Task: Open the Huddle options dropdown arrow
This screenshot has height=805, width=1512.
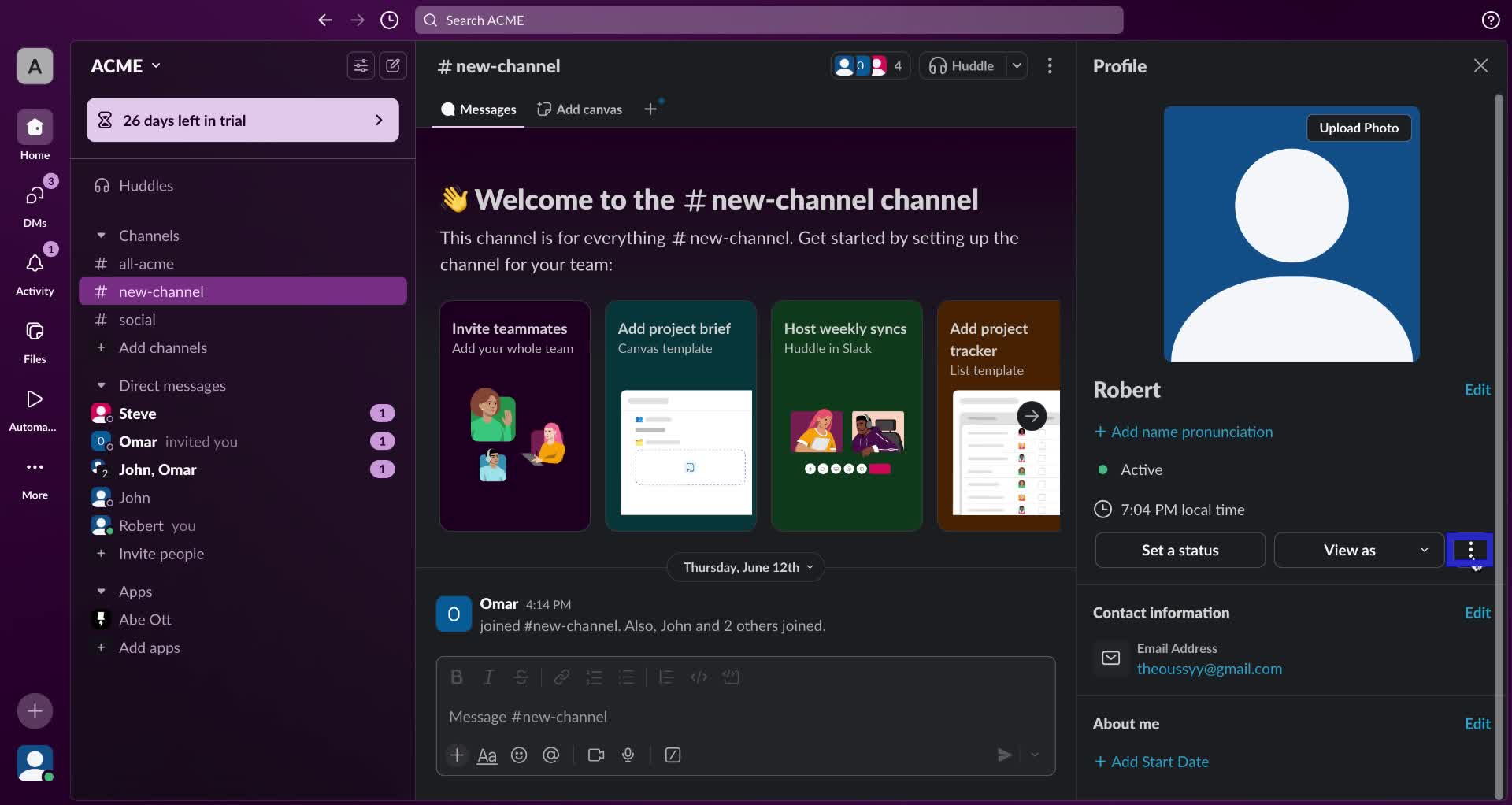Action: [x=1017, y=65]
